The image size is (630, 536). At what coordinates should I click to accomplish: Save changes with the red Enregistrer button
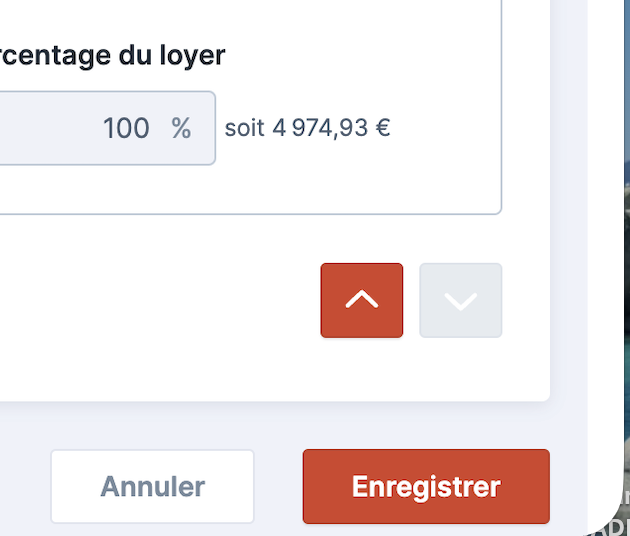tap(425, 487)
